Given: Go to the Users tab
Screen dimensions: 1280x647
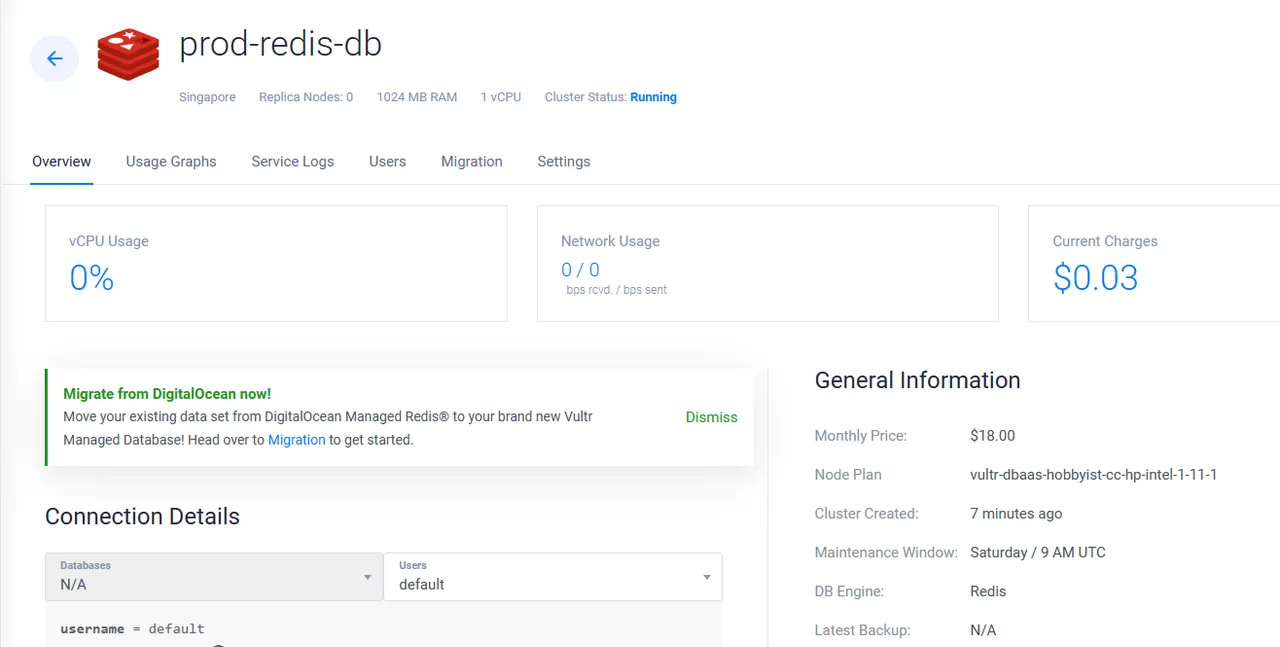Looking at the screenshot, I should 388,161.
